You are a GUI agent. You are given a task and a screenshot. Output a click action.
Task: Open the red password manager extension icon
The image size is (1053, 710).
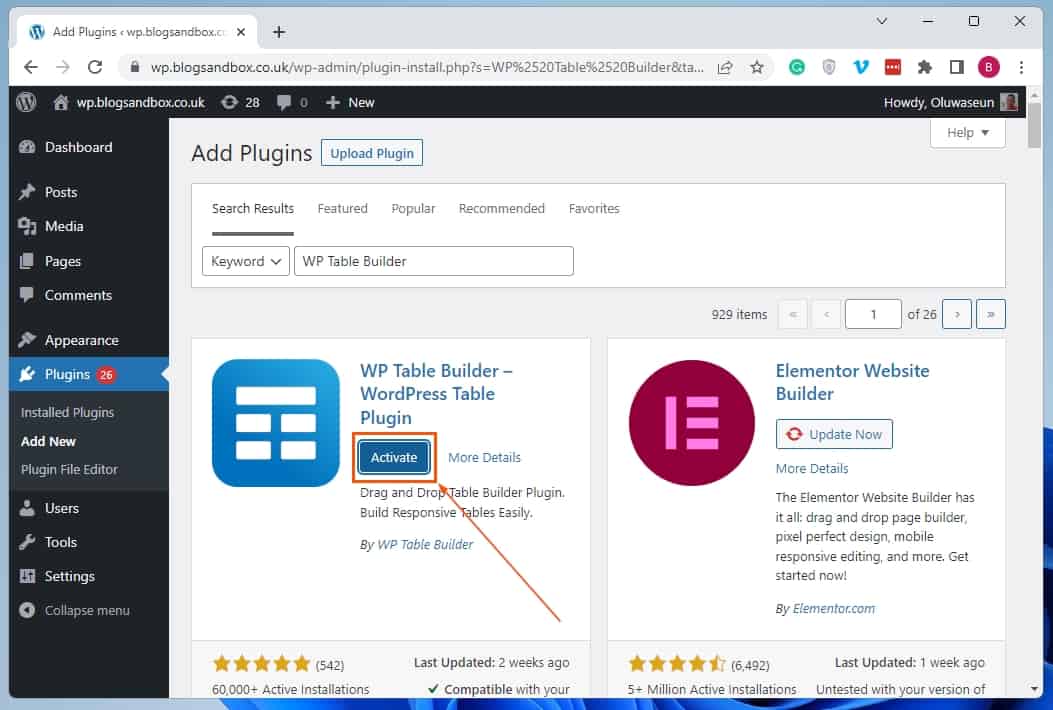tap(892, 67)
